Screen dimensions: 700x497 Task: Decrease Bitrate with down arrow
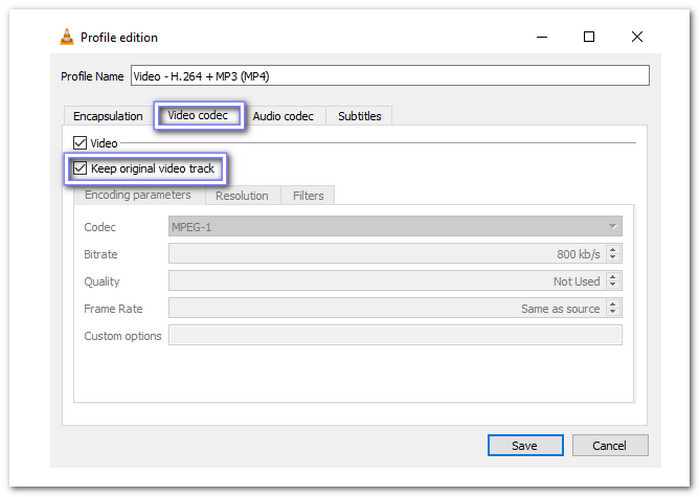(x=613, y=258)
